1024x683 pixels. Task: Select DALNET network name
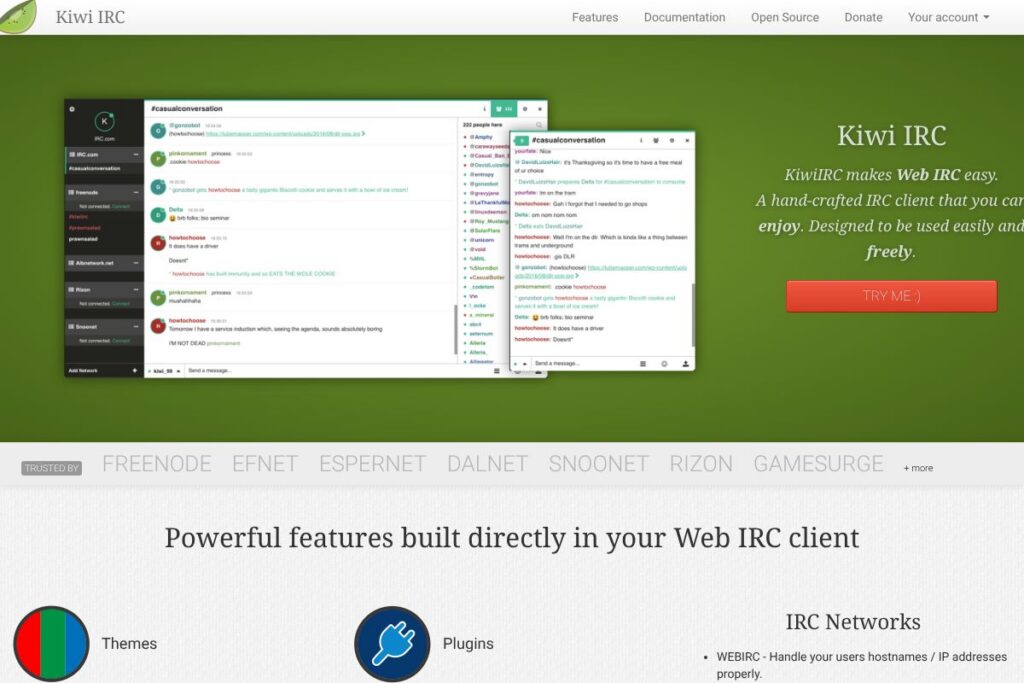pos(487,464)
